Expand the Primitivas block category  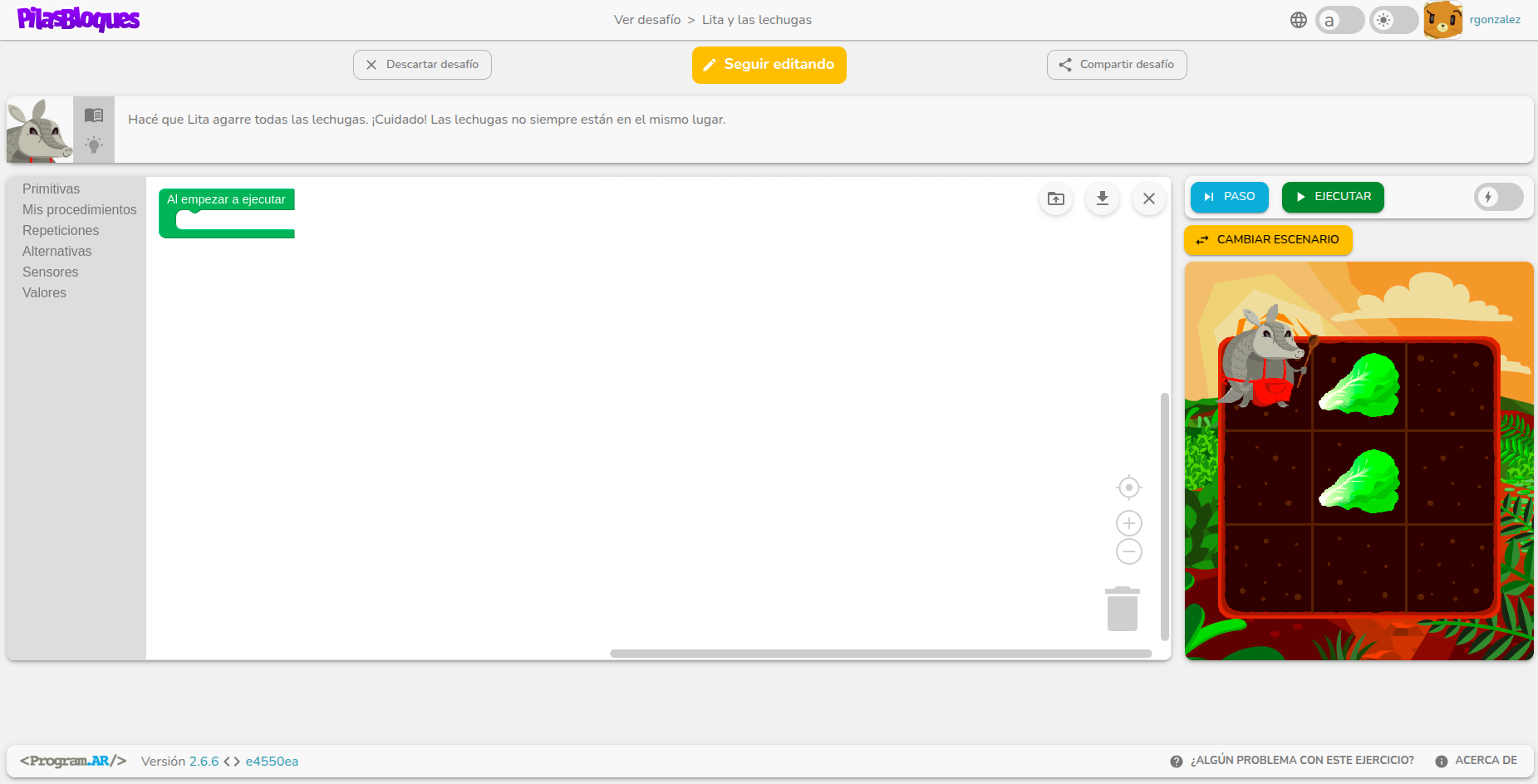coord(52,189)
